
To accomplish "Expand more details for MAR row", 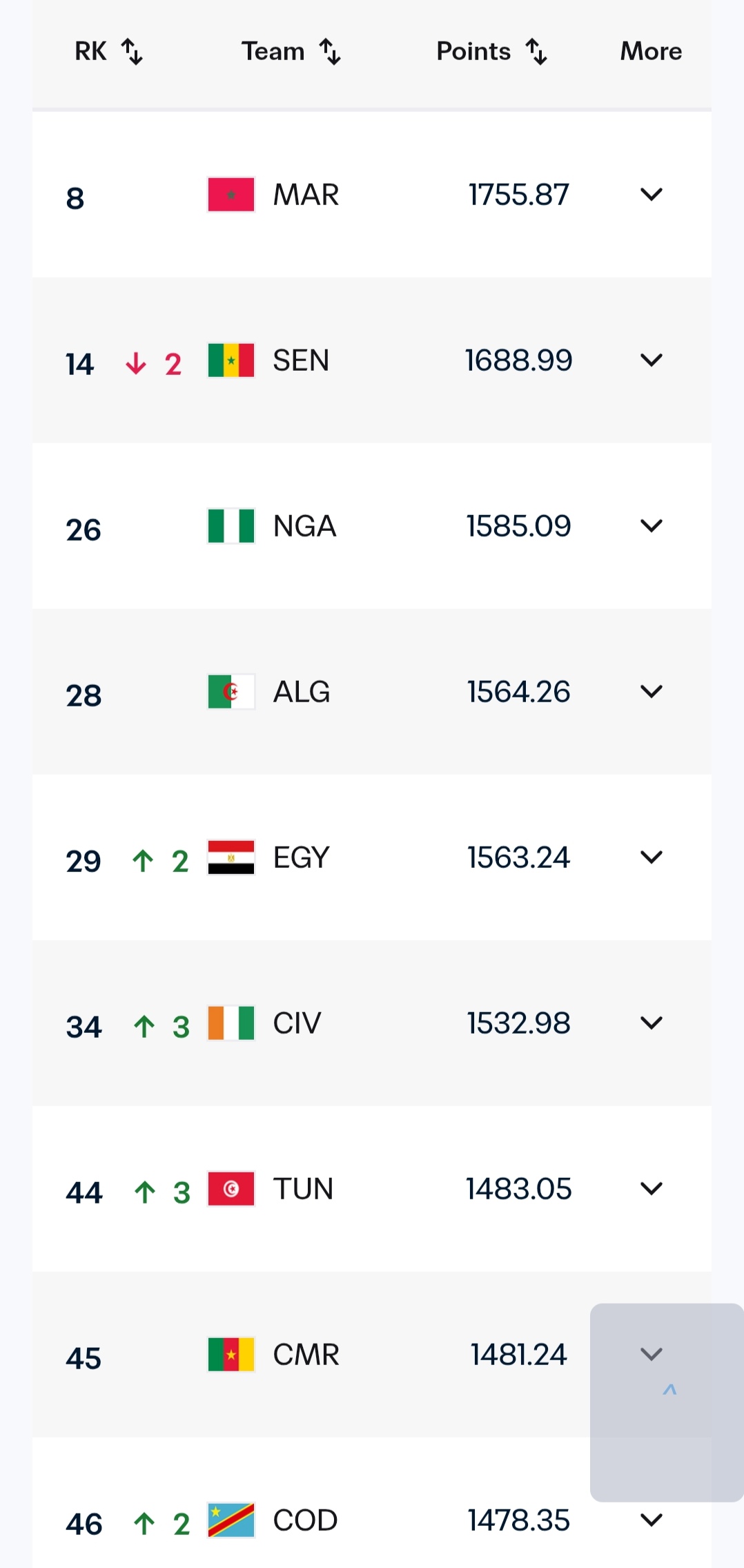I will coord(652,195).
